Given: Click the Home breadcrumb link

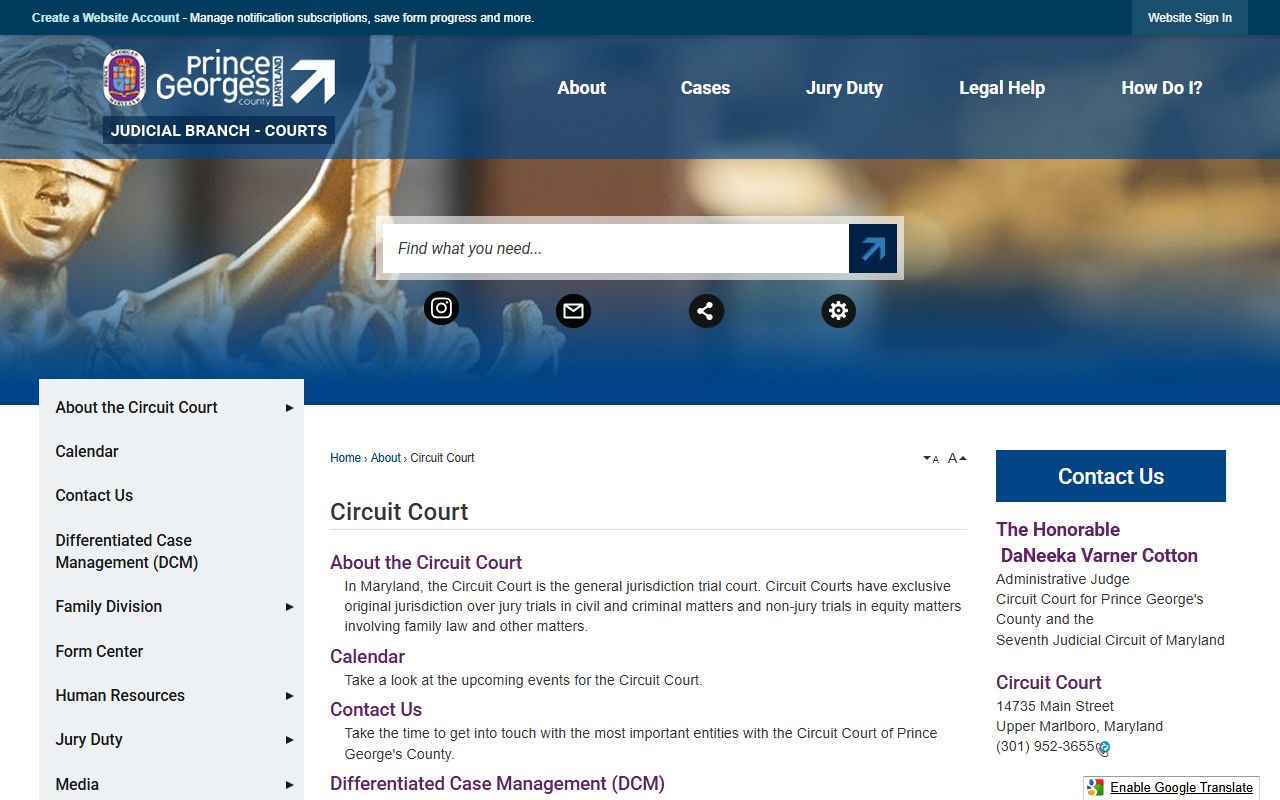Looking at the screenshot, I should [345, 458].
